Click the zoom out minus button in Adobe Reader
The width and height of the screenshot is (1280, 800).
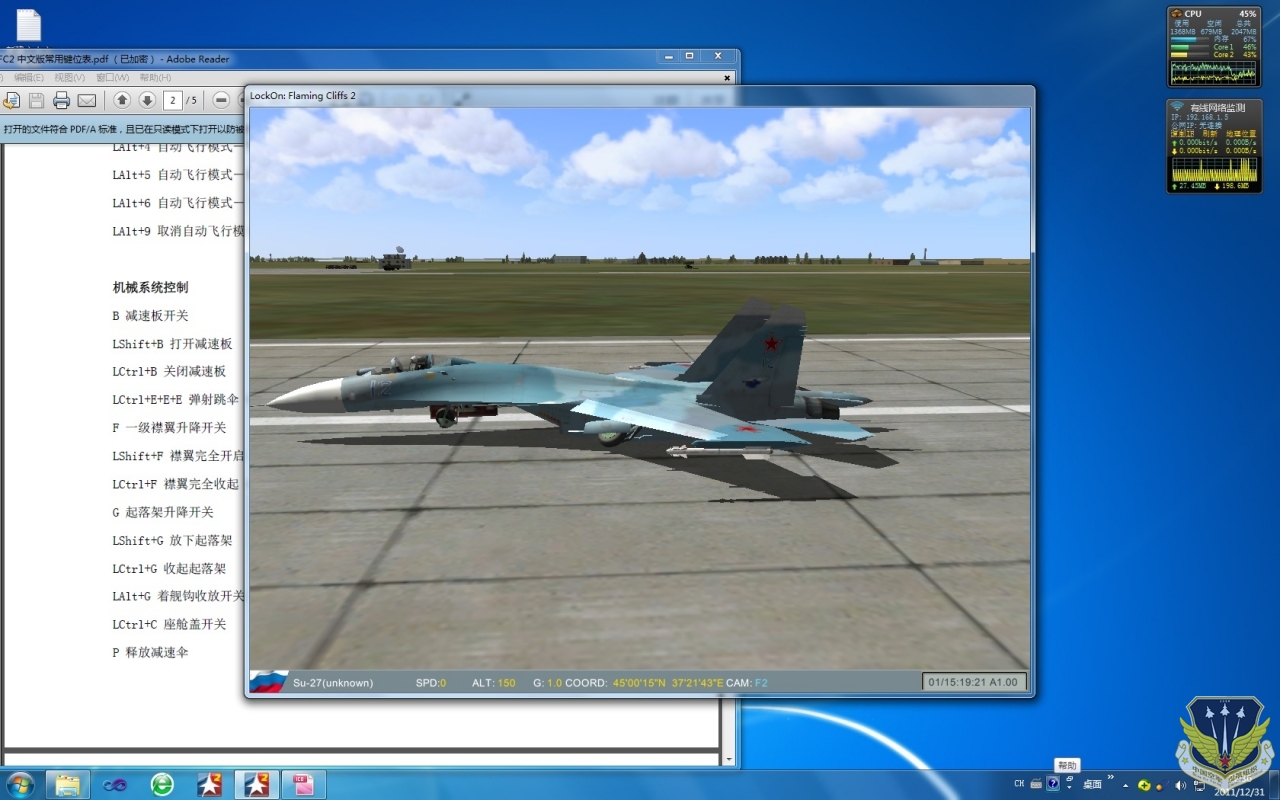point(221,100)
